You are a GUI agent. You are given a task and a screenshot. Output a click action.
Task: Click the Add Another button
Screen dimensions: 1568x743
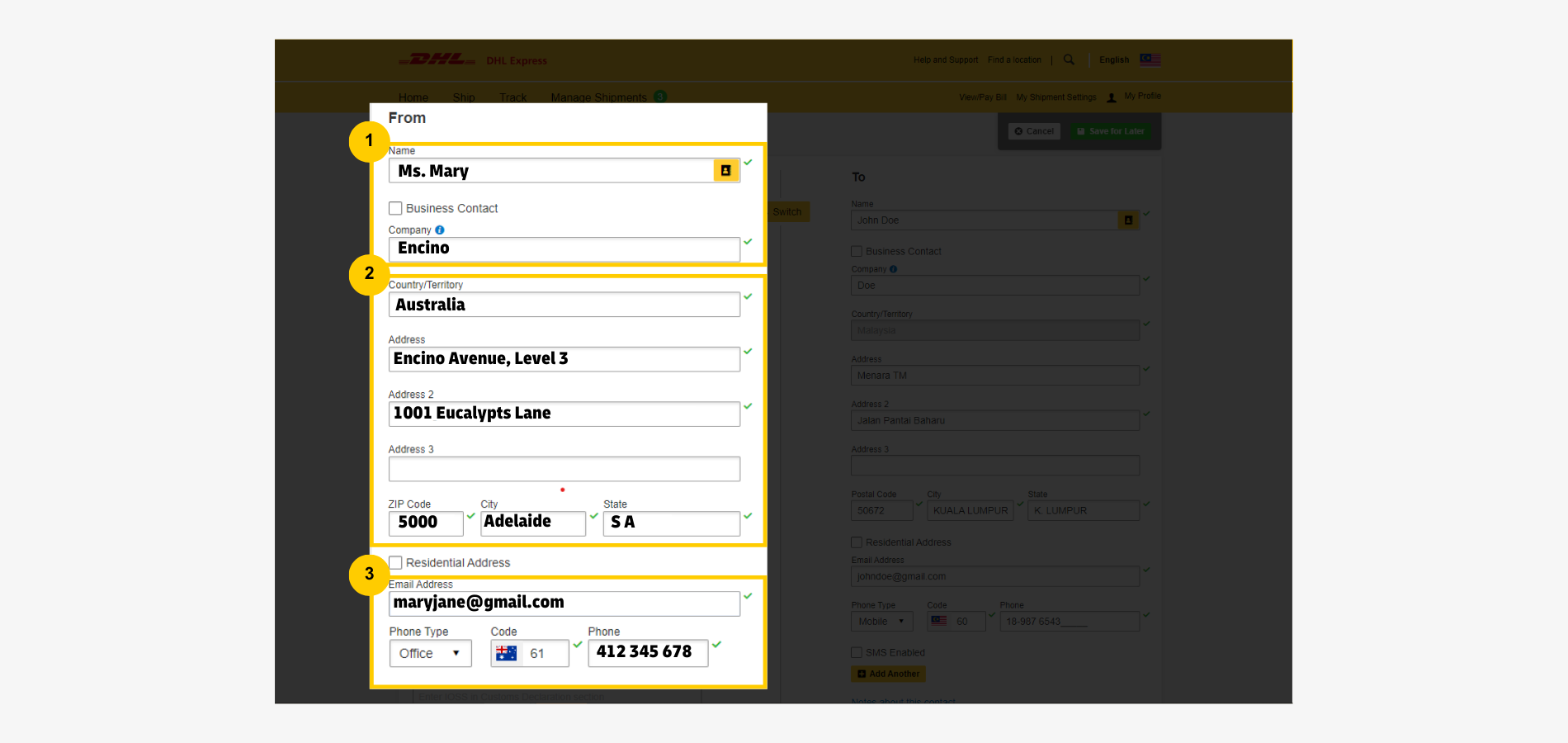point(888,674)
